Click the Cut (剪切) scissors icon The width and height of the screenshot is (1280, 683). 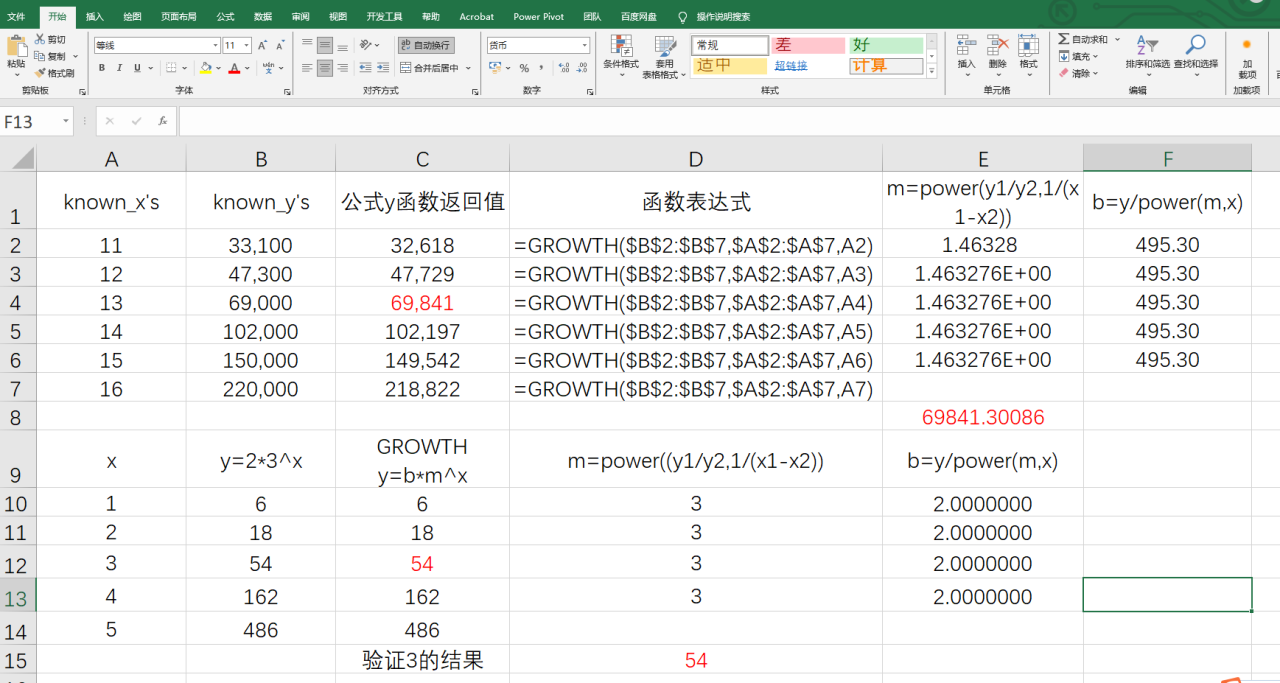pyautogui.click(x=40, y=39)
